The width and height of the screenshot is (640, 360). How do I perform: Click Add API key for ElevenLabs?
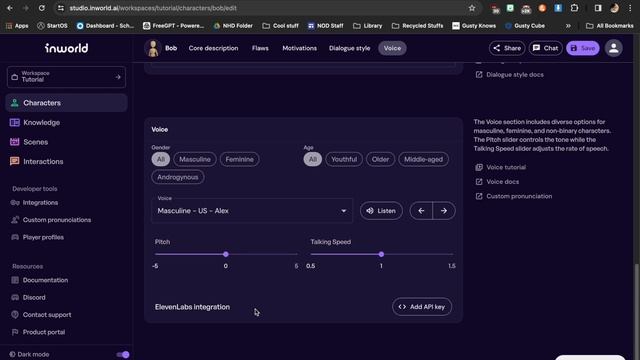422,307
